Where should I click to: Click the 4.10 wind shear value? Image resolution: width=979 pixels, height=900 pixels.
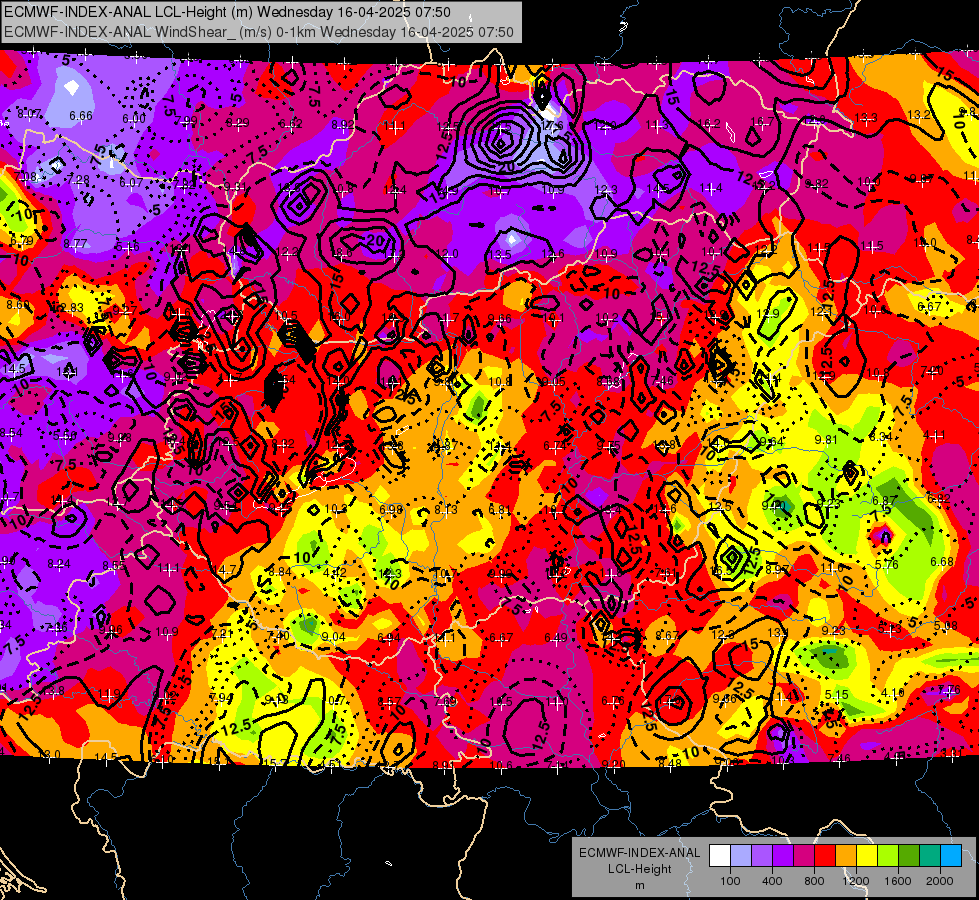892,693
